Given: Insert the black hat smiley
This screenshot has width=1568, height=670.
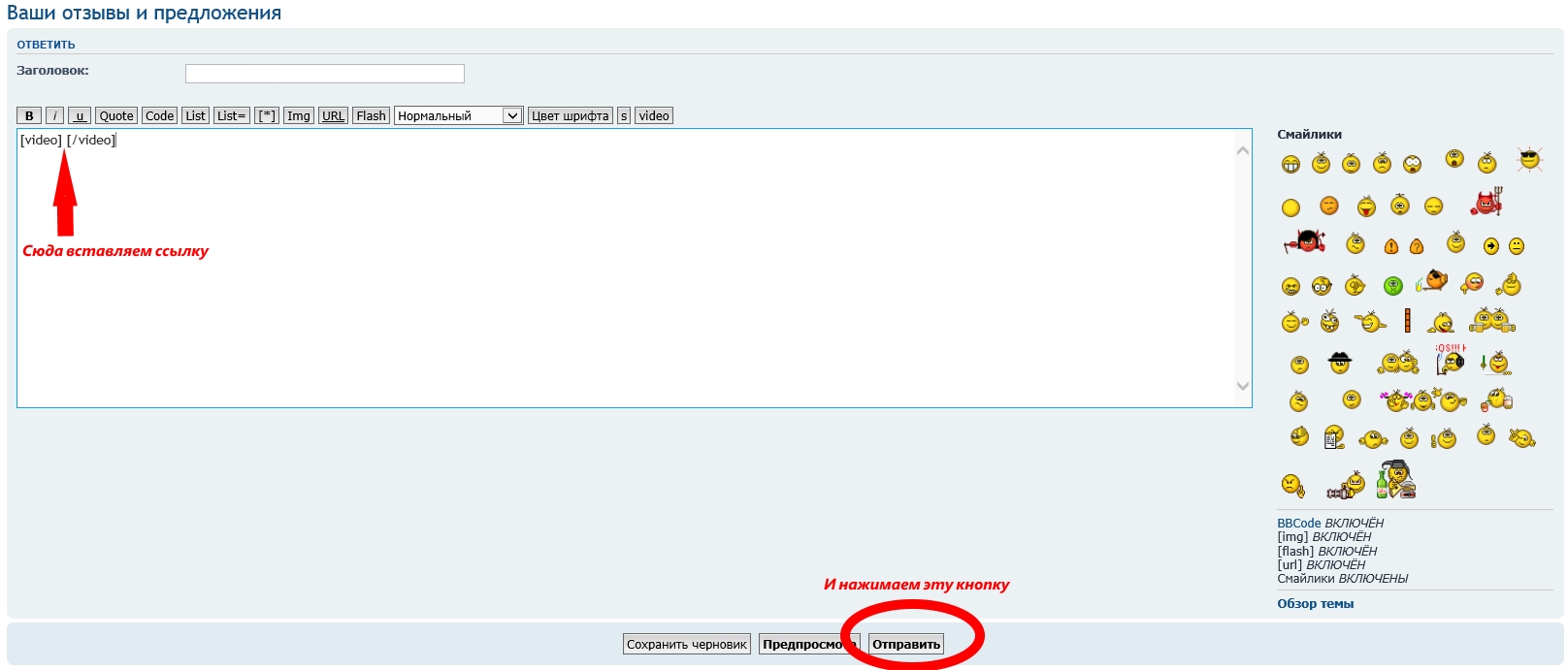Looking at the screenshot, I should click(x=1340, y=363).
